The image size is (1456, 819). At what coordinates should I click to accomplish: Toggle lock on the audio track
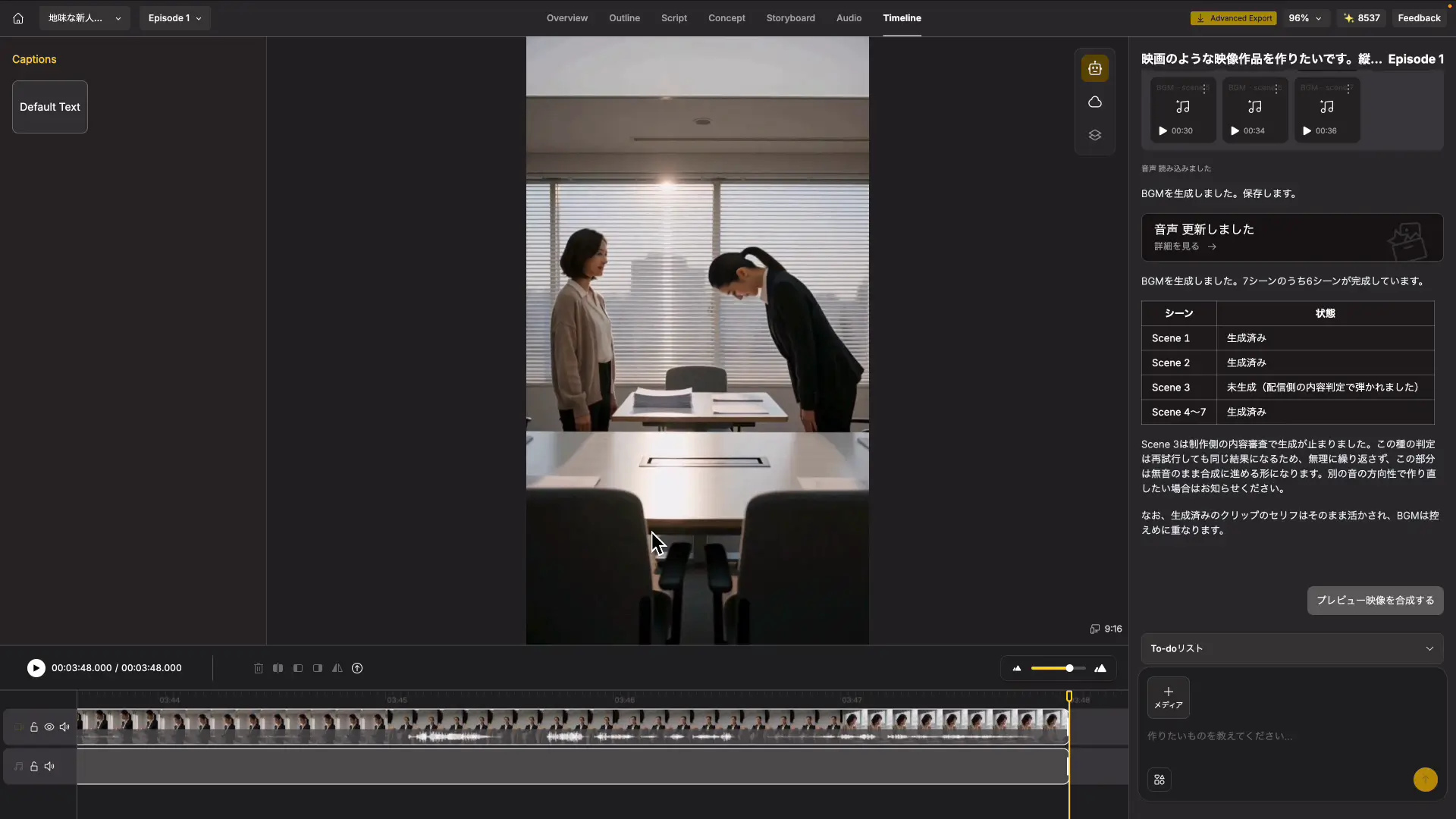tap(34, 767)
